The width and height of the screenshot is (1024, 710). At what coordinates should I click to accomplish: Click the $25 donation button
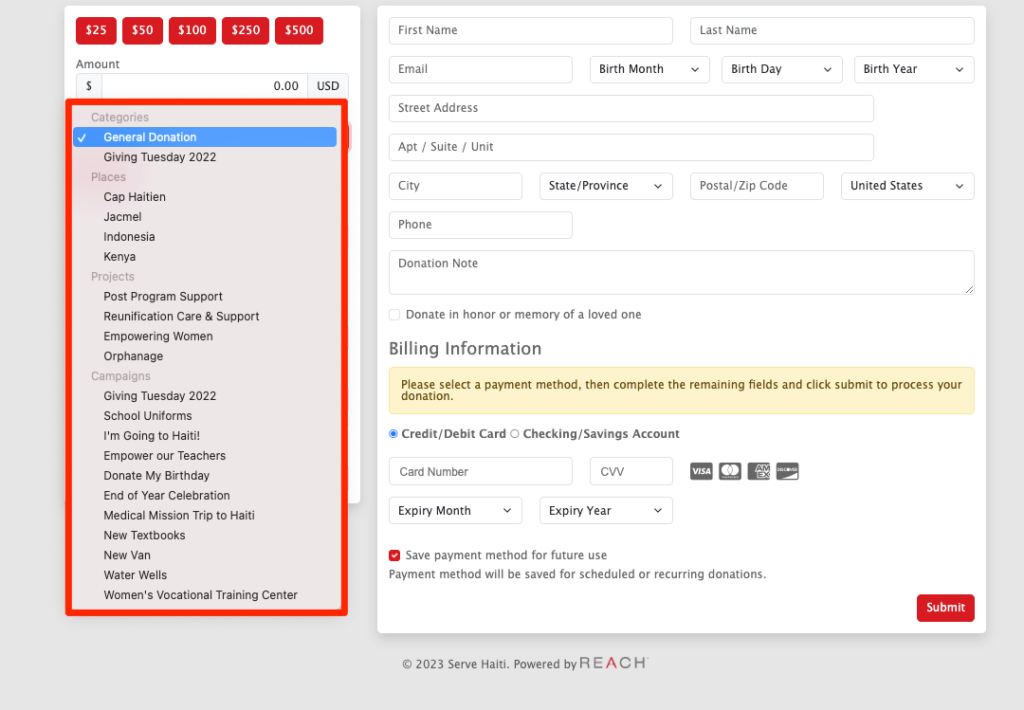pos(96,31)
